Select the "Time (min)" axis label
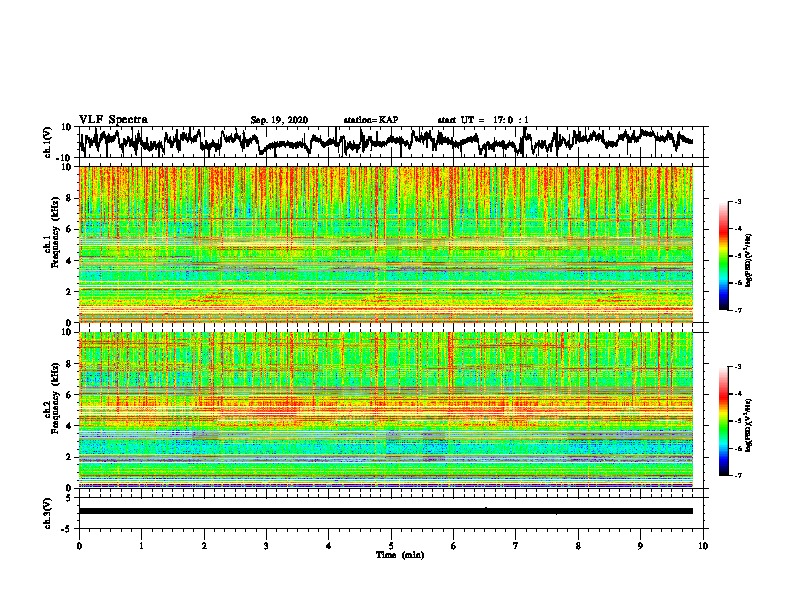 [400, 555]
